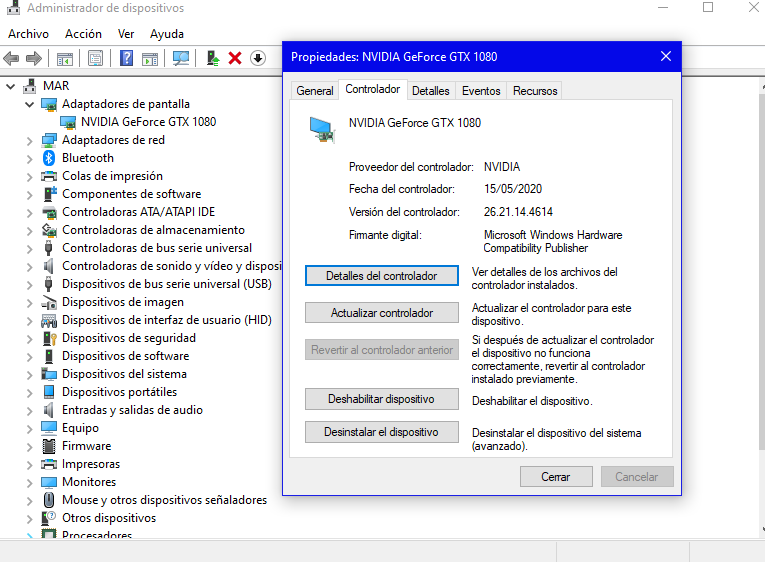Click Detalles del controlador button
765x562 pixels.
382,276
